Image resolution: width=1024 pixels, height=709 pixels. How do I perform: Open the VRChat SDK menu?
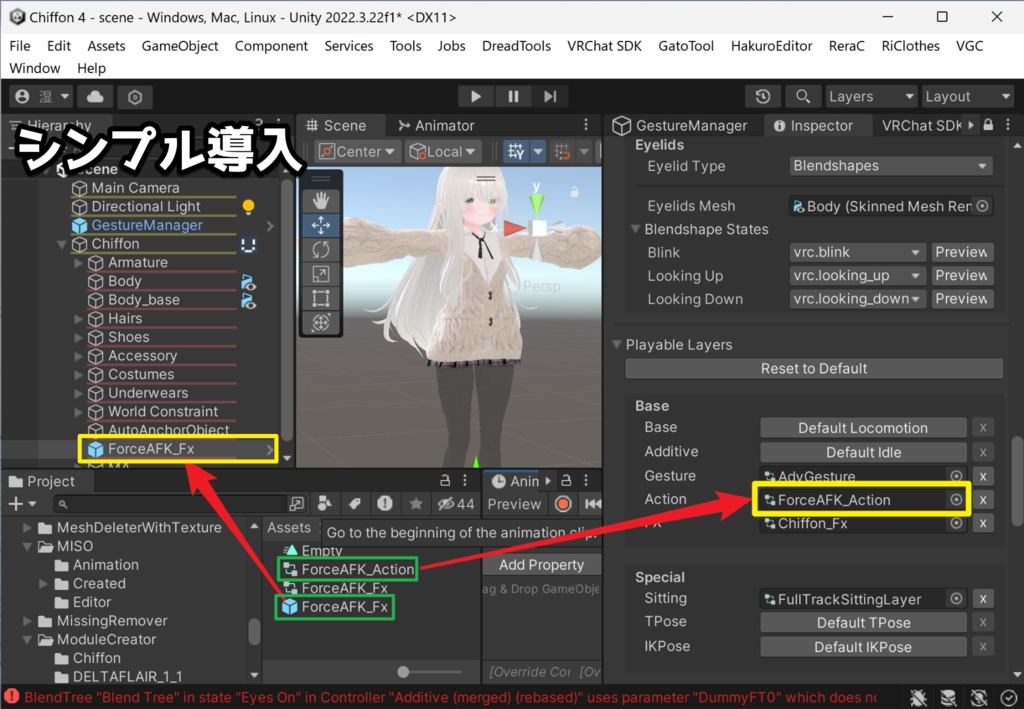tap(604, 45)
